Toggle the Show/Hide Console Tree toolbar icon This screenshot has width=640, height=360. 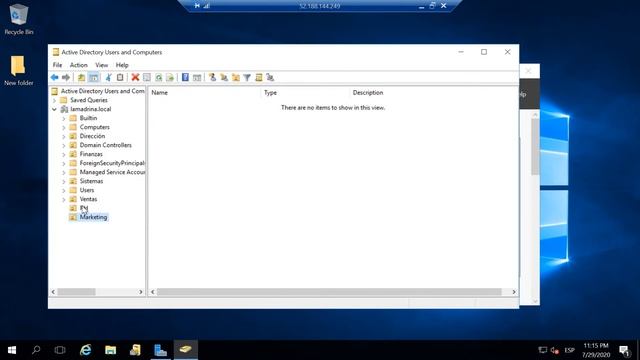point(93,77)
